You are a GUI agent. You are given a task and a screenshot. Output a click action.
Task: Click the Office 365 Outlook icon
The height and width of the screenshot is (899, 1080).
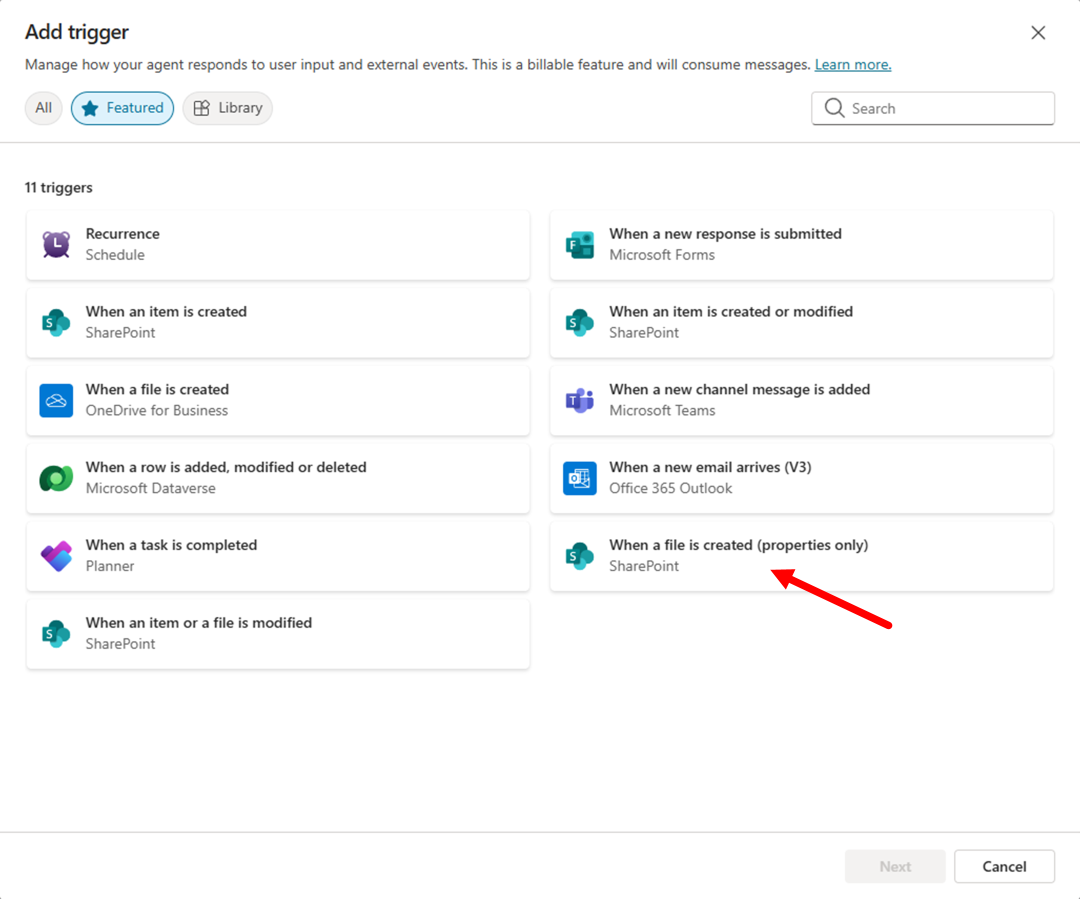point(580,478)
